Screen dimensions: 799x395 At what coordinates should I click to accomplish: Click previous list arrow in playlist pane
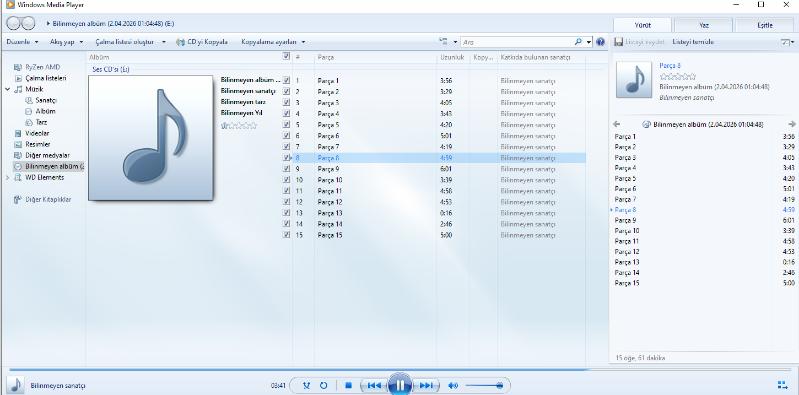(x=617, y=124)
